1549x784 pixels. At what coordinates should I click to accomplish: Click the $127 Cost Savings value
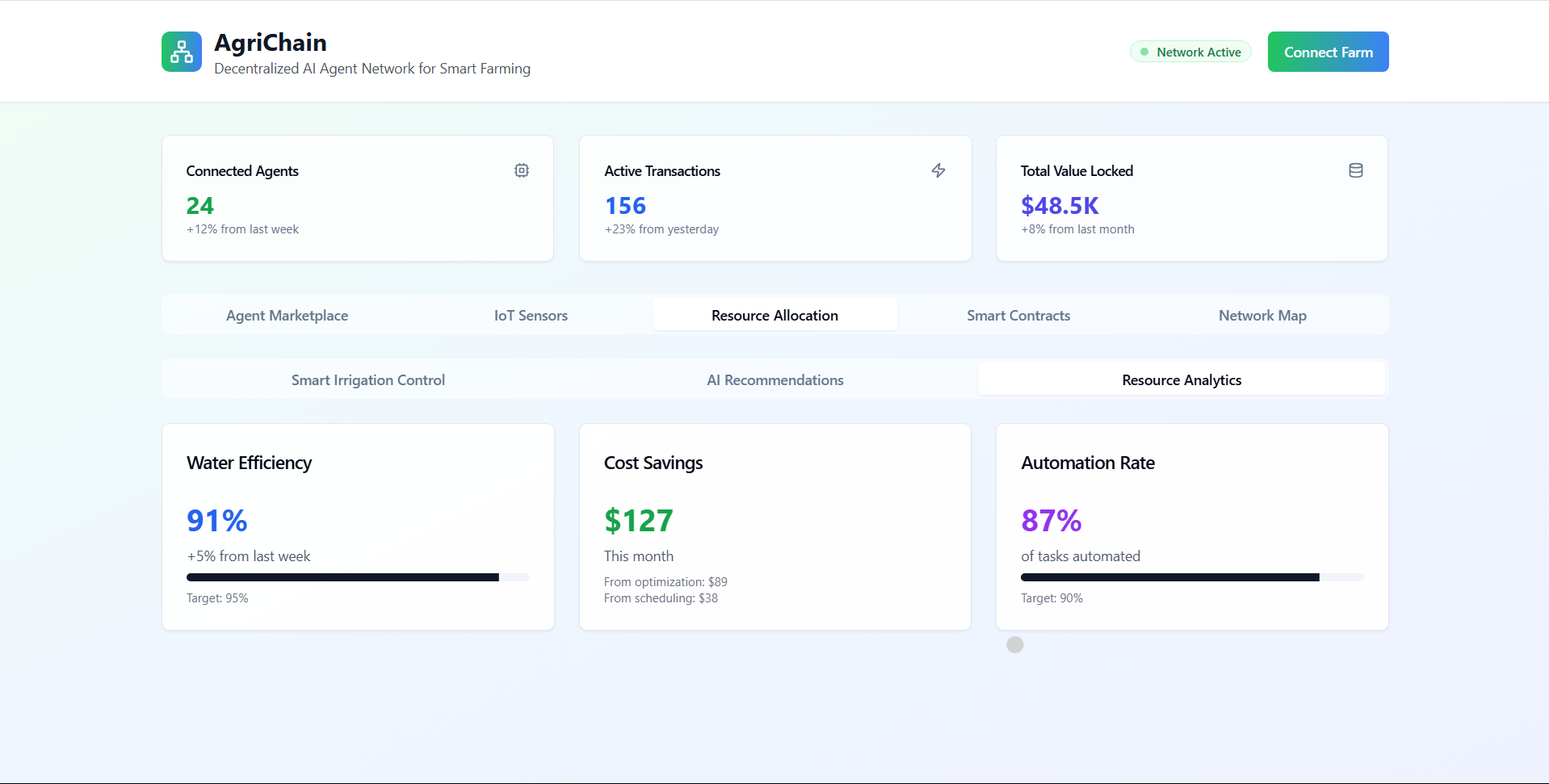click(639, 521)
